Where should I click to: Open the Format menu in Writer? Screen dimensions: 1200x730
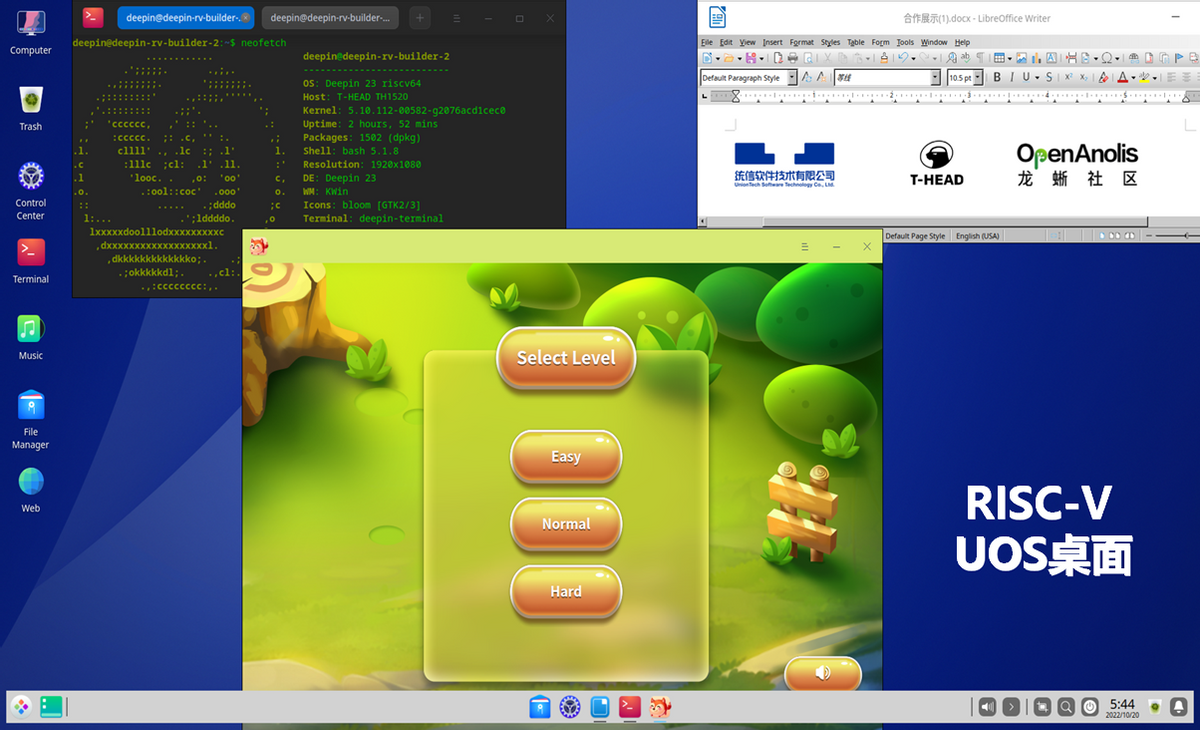801,43
